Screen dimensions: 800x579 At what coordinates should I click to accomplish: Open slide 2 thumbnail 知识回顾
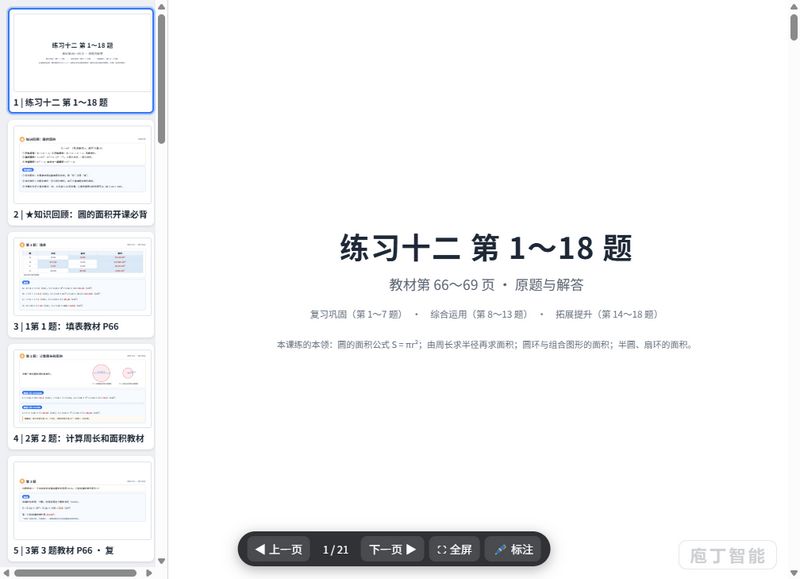tap(81, 173)
